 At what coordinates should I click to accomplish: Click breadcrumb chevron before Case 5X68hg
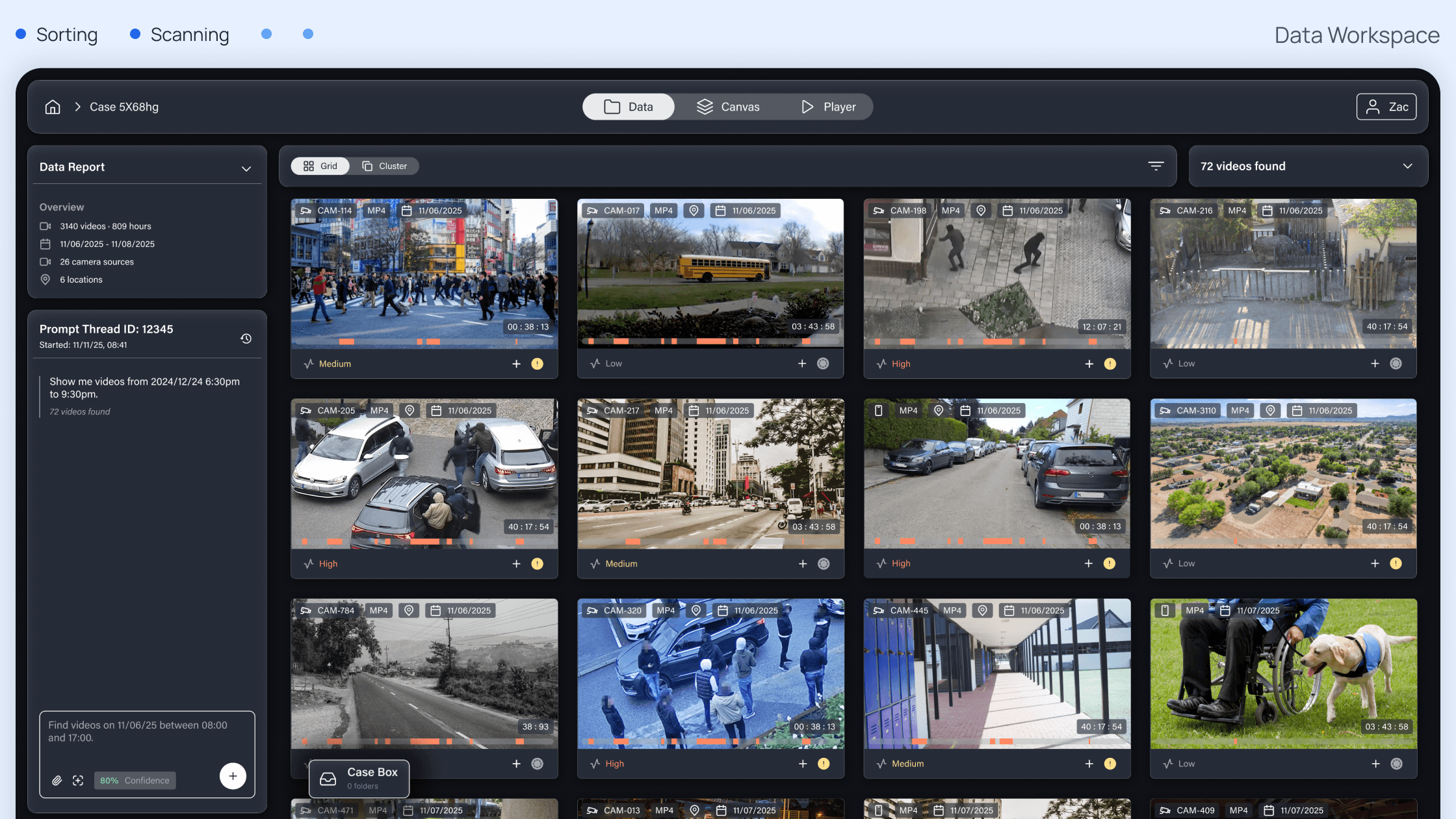pos(77,107)
